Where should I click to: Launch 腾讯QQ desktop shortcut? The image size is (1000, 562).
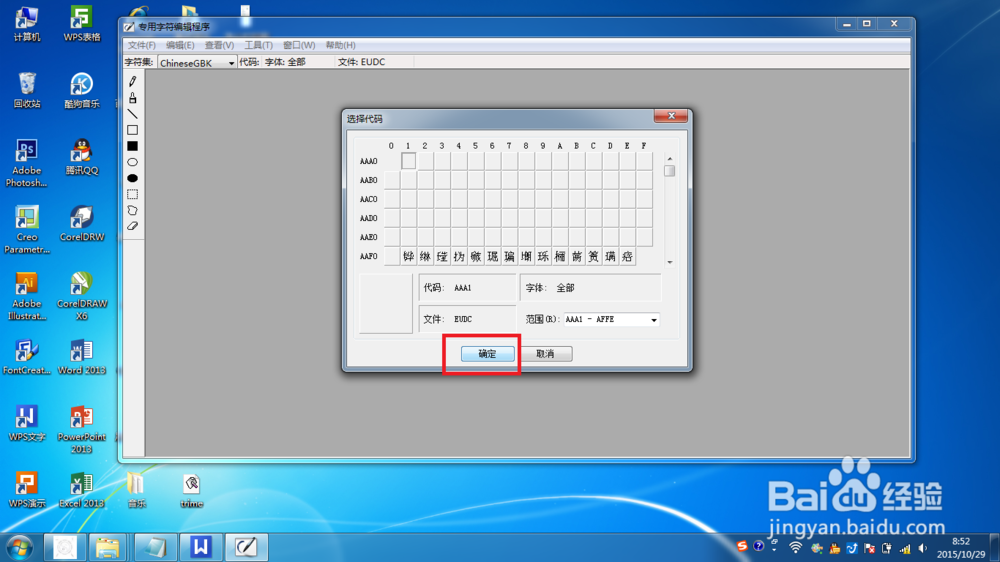click(x=82, y=157)
